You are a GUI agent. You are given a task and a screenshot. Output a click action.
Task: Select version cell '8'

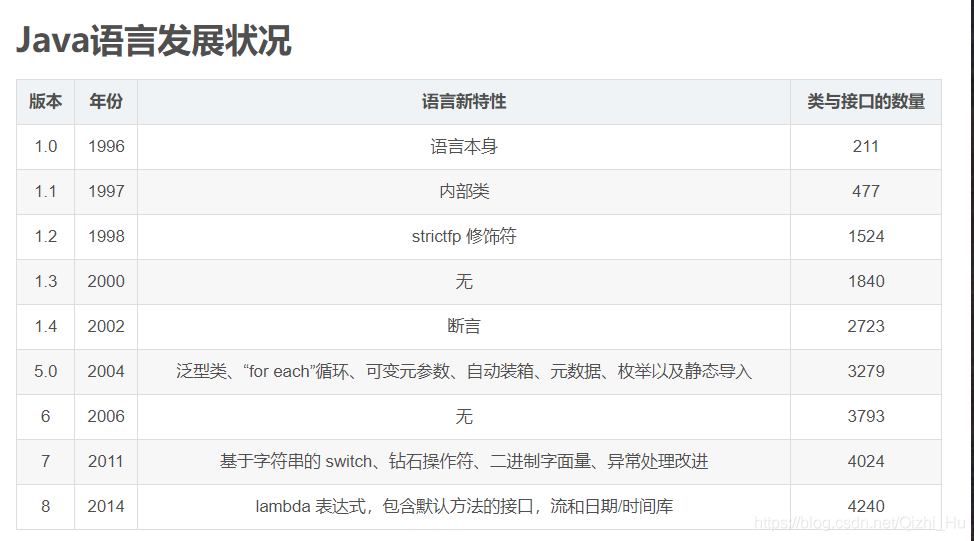(45, 507)
